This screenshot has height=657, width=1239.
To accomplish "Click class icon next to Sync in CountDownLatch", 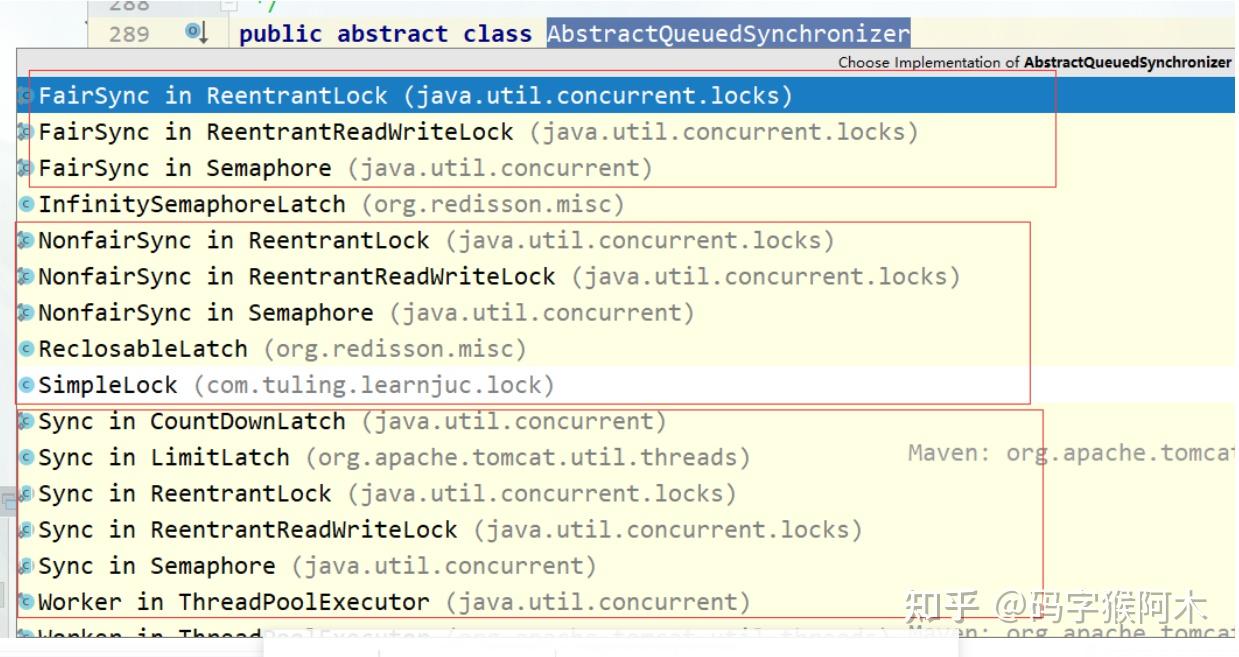I will click(x=27, y=421).
